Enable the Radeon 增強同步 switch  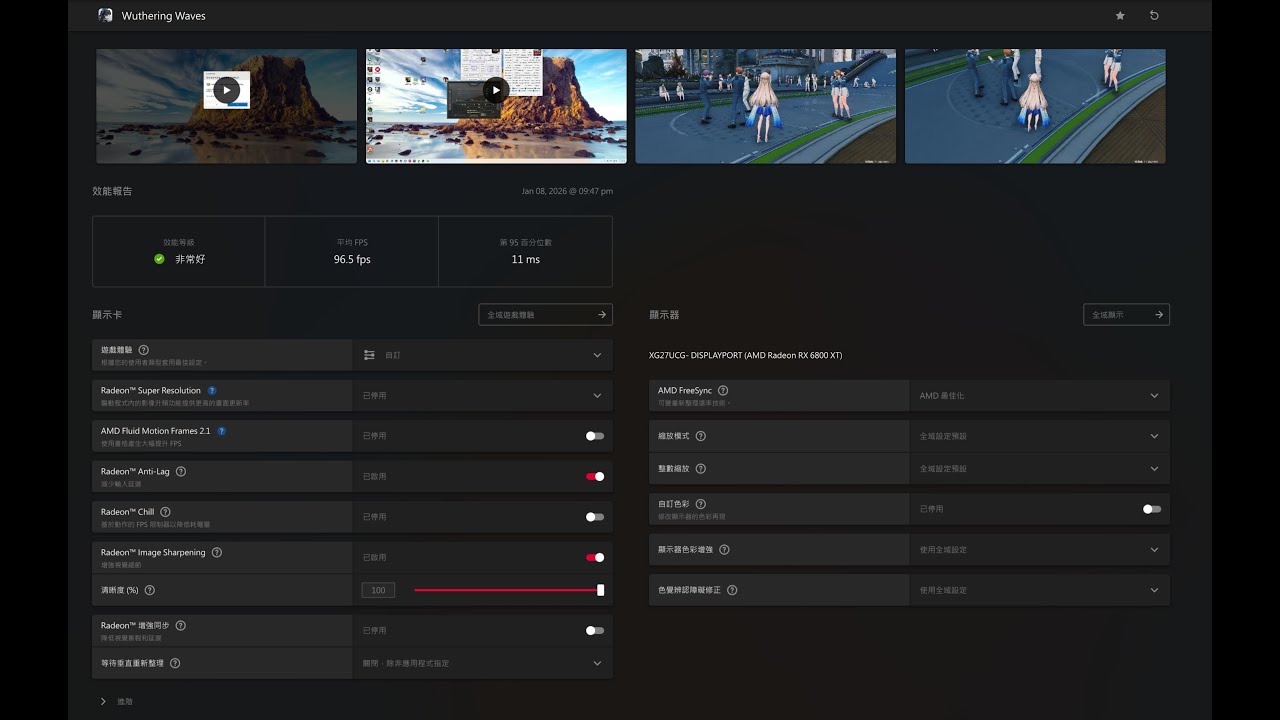click(x=595, y=630)
